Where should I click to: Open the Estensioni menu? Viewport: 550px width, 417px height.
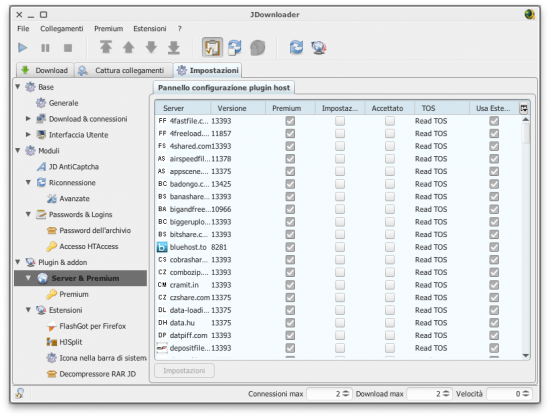(x=150, y=29)
